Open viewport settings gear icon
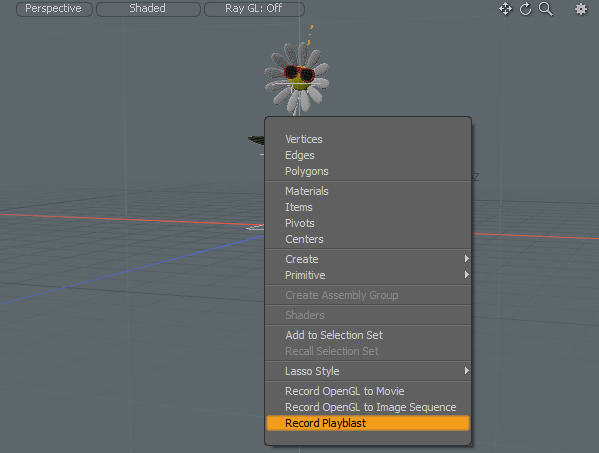The height and width of the screenshot is (453, 599). (581, 9)
